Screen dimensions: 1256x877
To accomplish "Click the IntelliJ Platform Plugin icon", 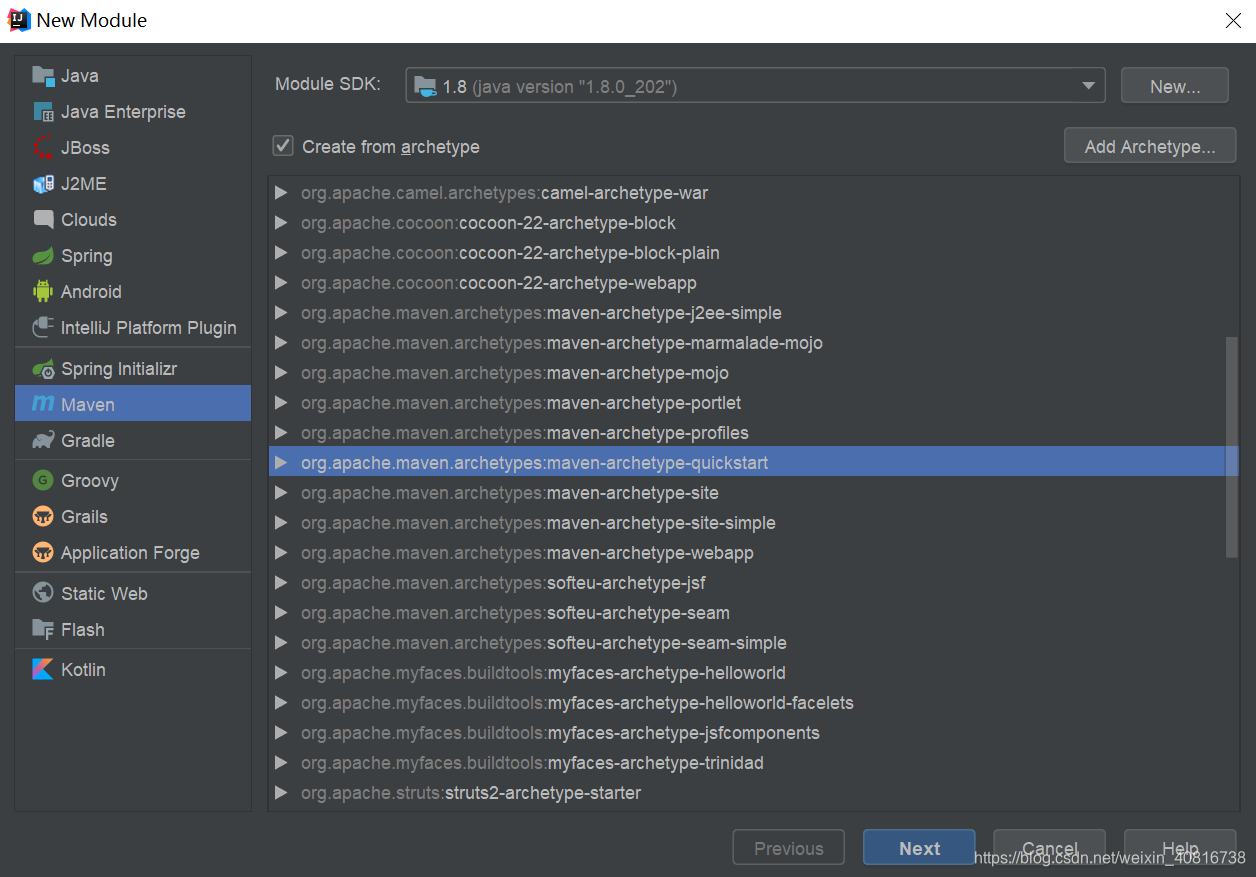I will (x=43, y=328).
